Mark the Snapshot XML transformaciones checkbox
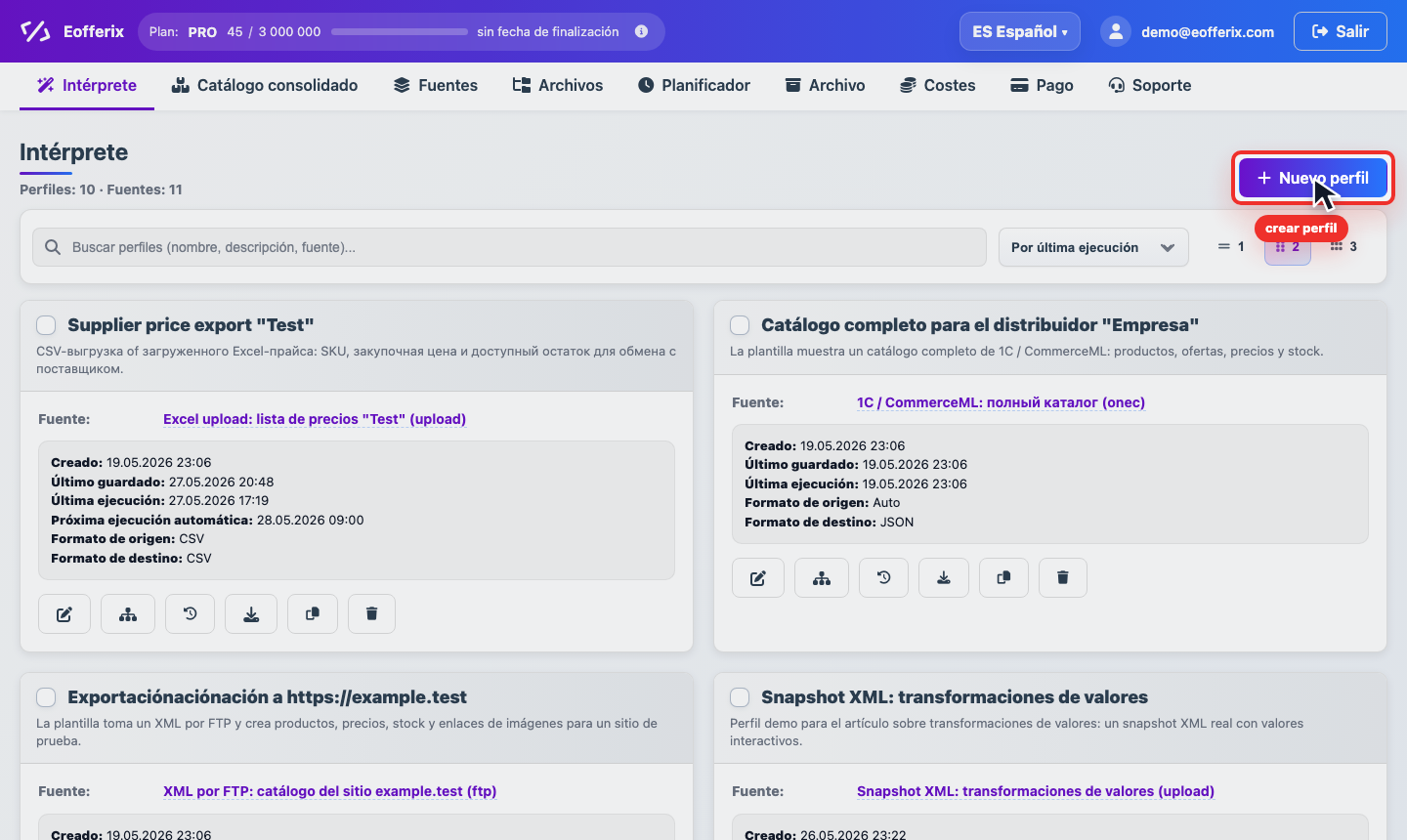Image resolution: width=1407 pixels, height=840 pixels. tap(740, 697)
